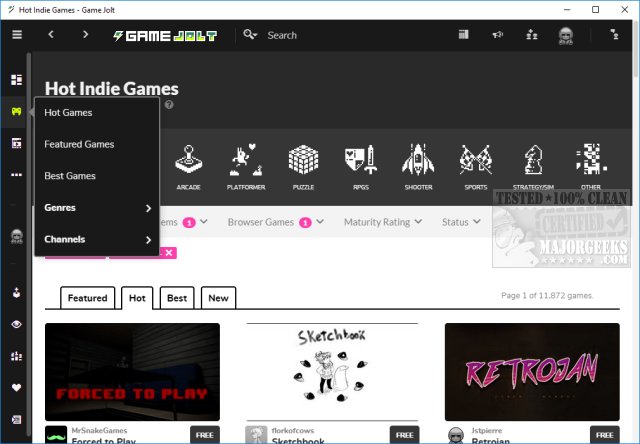Open the library icon in top bar
The width and height of the screenshot is (640, 444).
(463, 35)
